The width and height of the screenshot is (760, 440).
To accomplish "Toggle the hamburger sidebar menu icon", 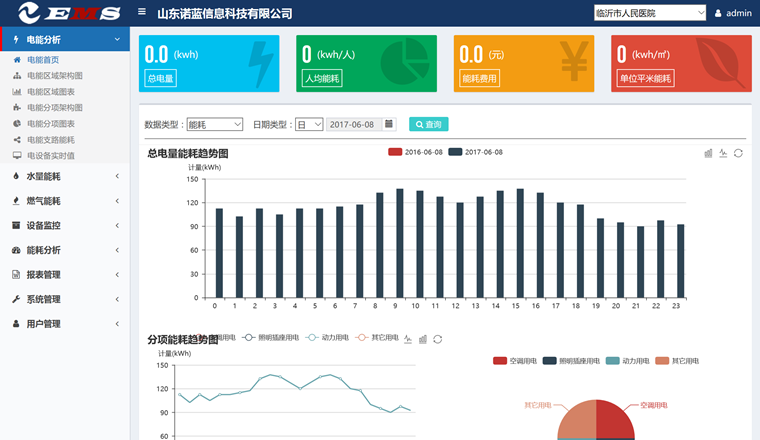I will (142, 12).
